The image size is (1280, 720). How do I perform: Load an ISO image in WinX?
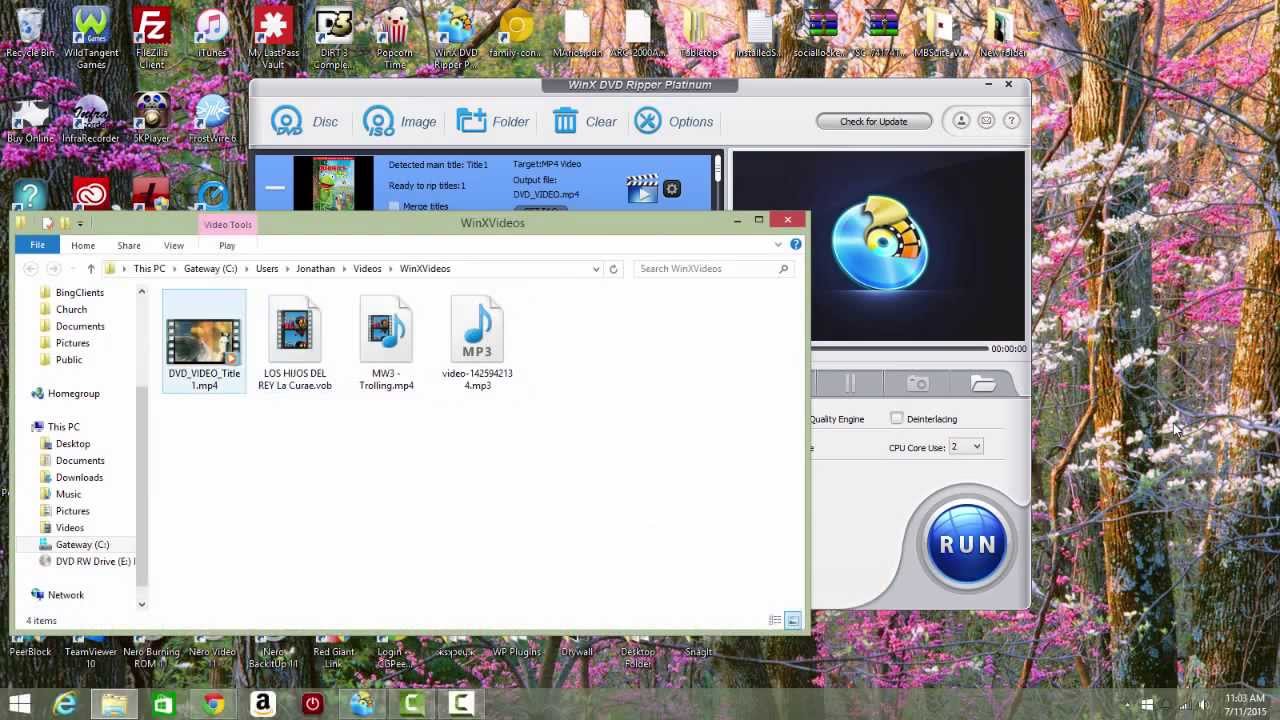(x=399, y=122)
